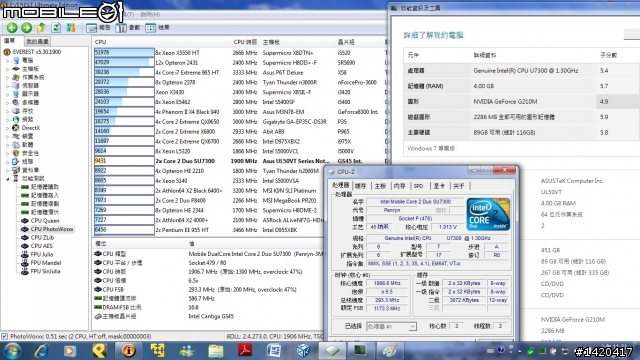The width and height of the screenshot is (640, 360).
Task: Switch to the 我的最愛 favorites tab
Action: pyautogui.click(x=37, y=41)
